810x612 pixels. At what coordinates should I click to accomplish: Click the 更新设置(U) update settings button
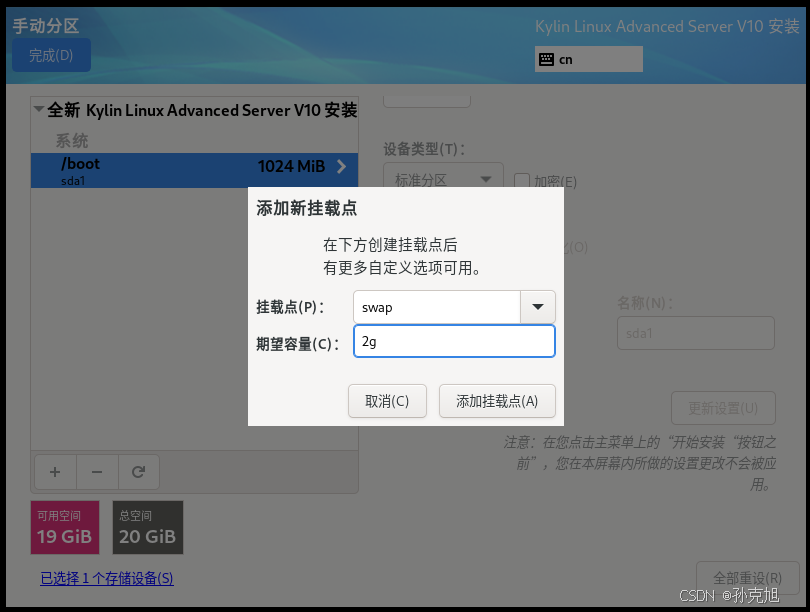(x=723, y=408)
